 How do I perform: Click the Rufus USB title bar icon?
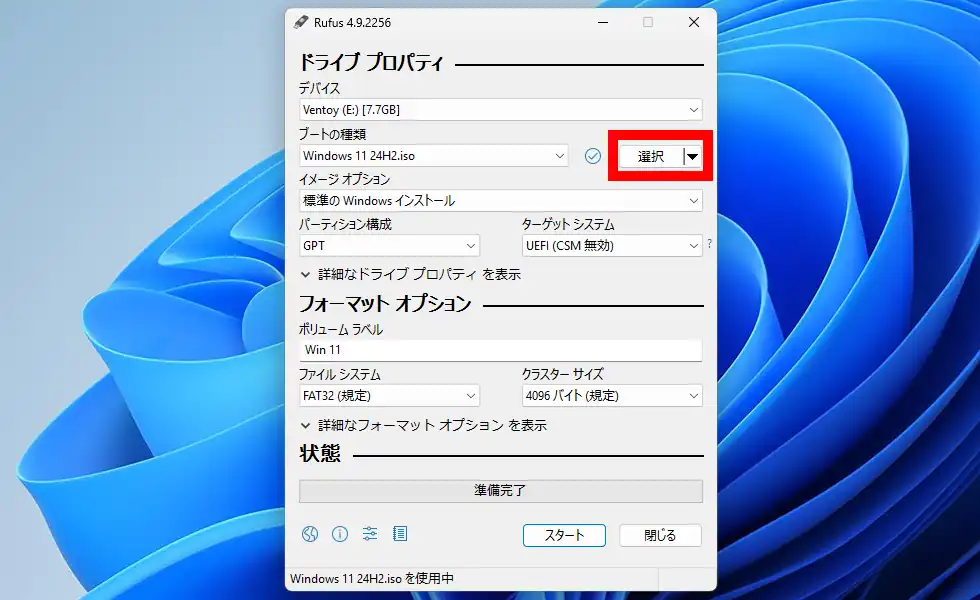(301, 22)
